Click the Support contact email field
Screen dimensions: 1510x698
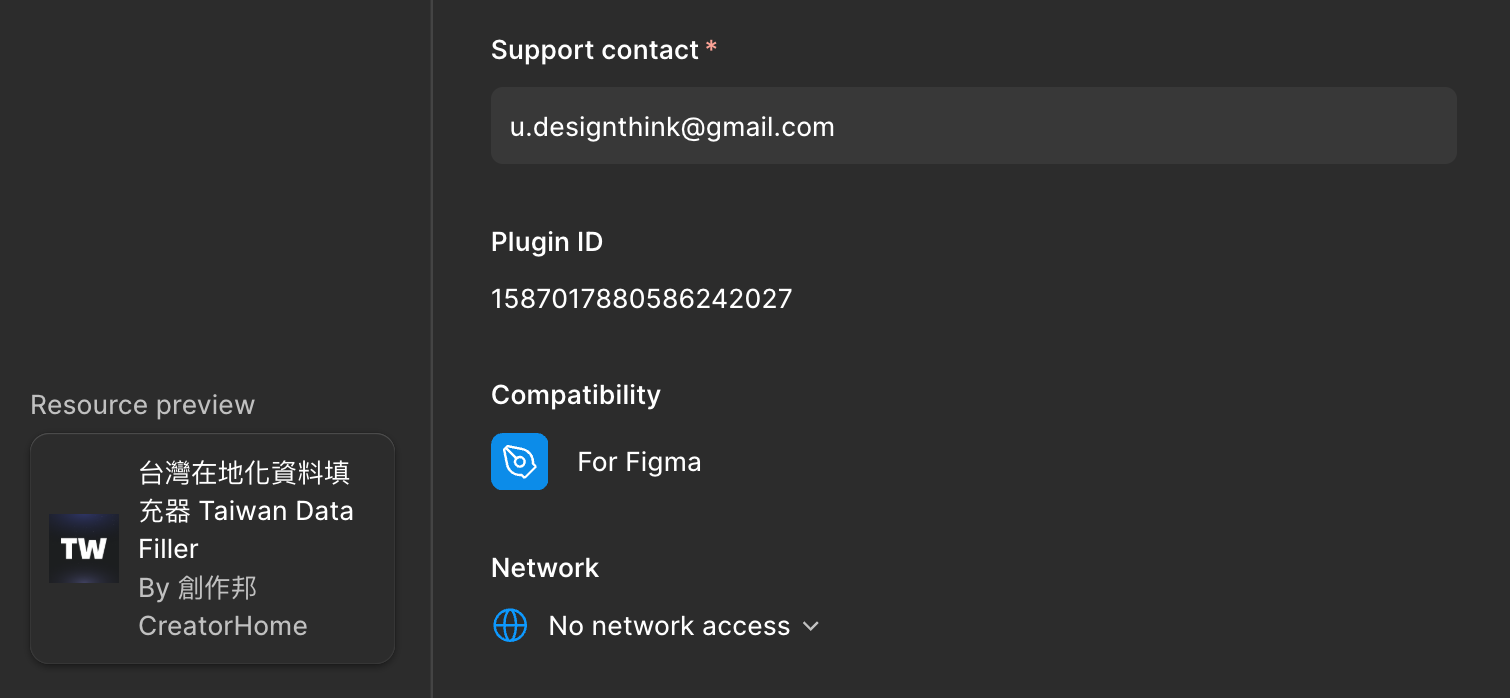coord(973,126)
